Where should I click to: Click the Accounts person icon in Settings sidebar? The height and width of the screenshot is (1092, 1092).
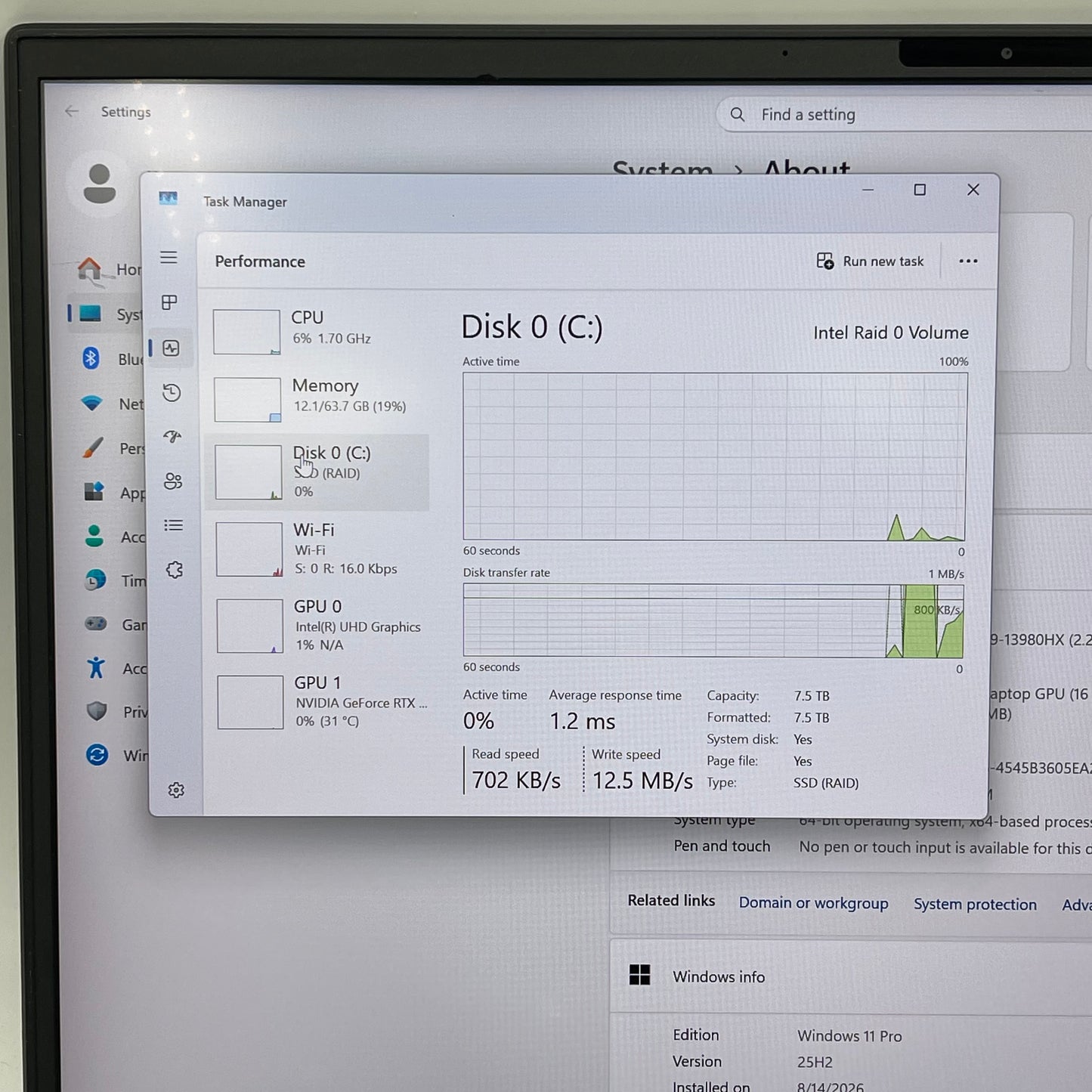coord(94,536)
